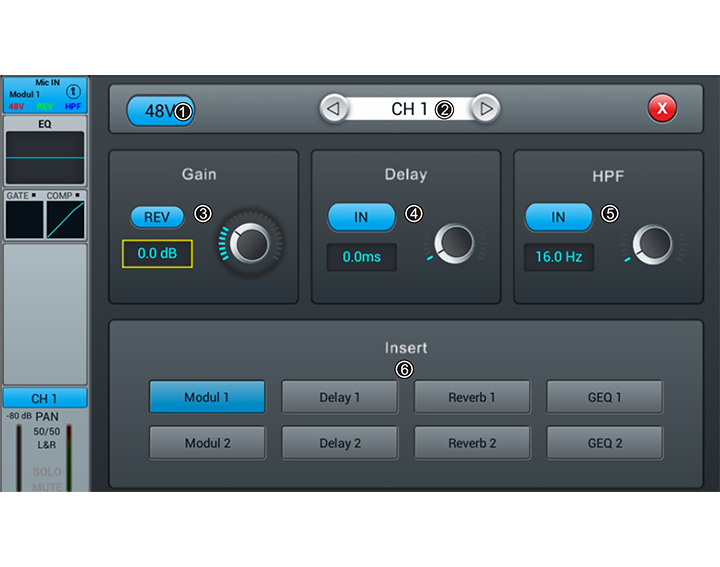
Task: Toggle the HPF IN switch
Action: click(558, 217)
